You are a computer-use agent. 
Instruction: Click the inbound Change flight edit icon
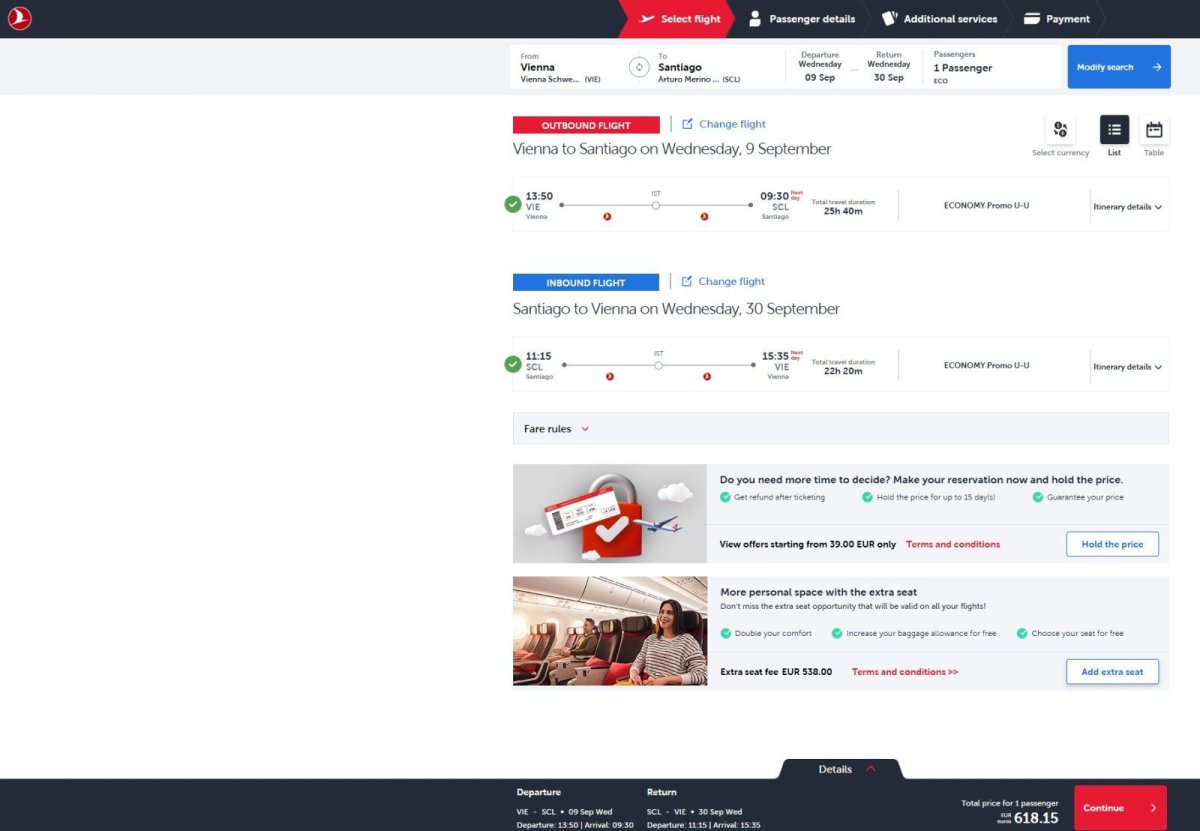coord(687,282)
